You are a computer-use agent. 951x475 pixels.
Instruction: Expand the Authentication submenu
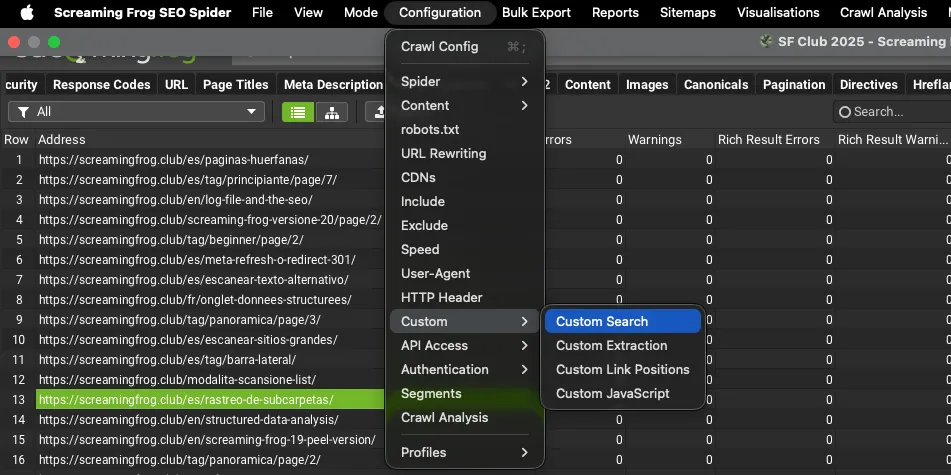coord(465,369)
